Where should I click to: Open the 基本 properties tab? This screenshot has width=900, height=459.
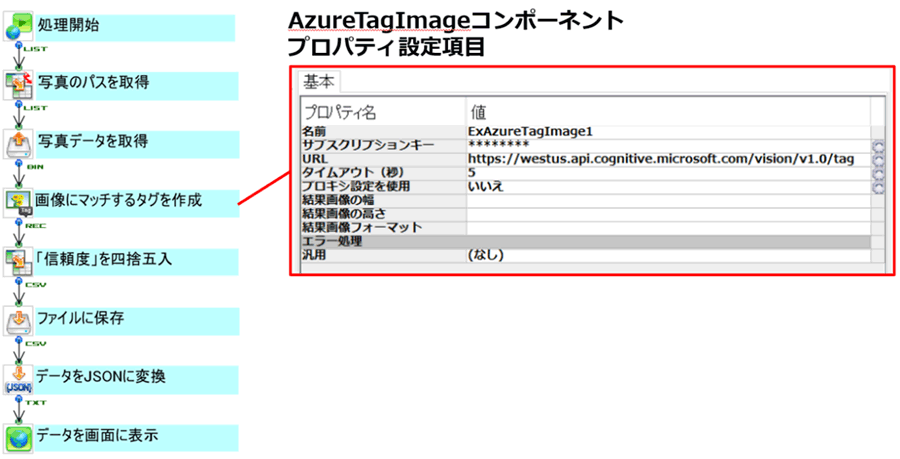319,82
